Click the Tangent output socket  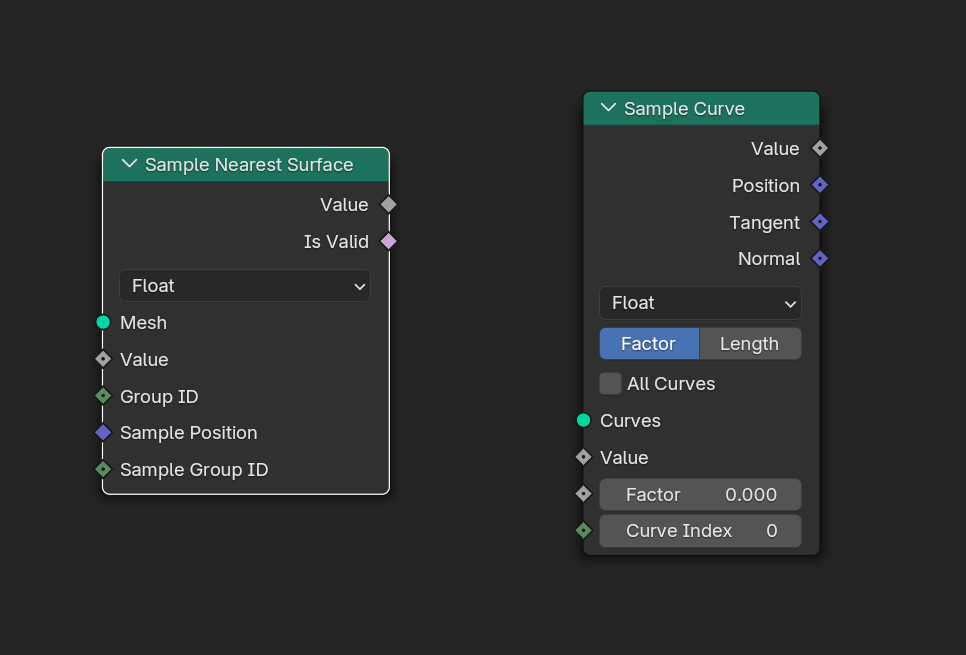(820, 222)
